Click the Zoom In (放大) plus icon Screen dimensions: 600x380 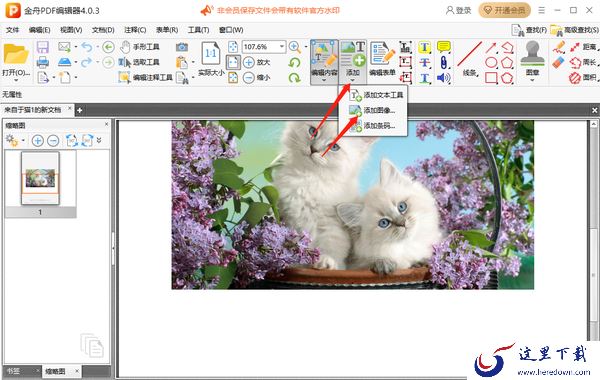click(x=249, y=62)
